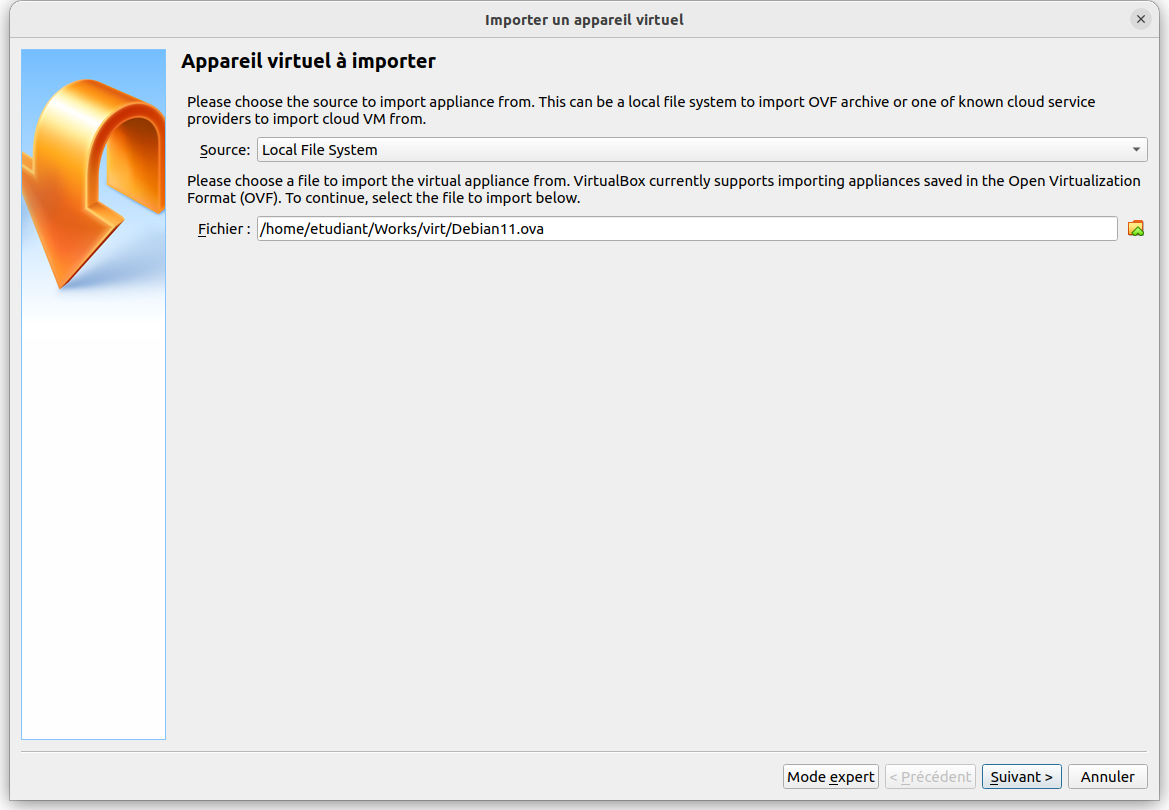Click the Source label
Screen dimensions: 1169x810
224,150
